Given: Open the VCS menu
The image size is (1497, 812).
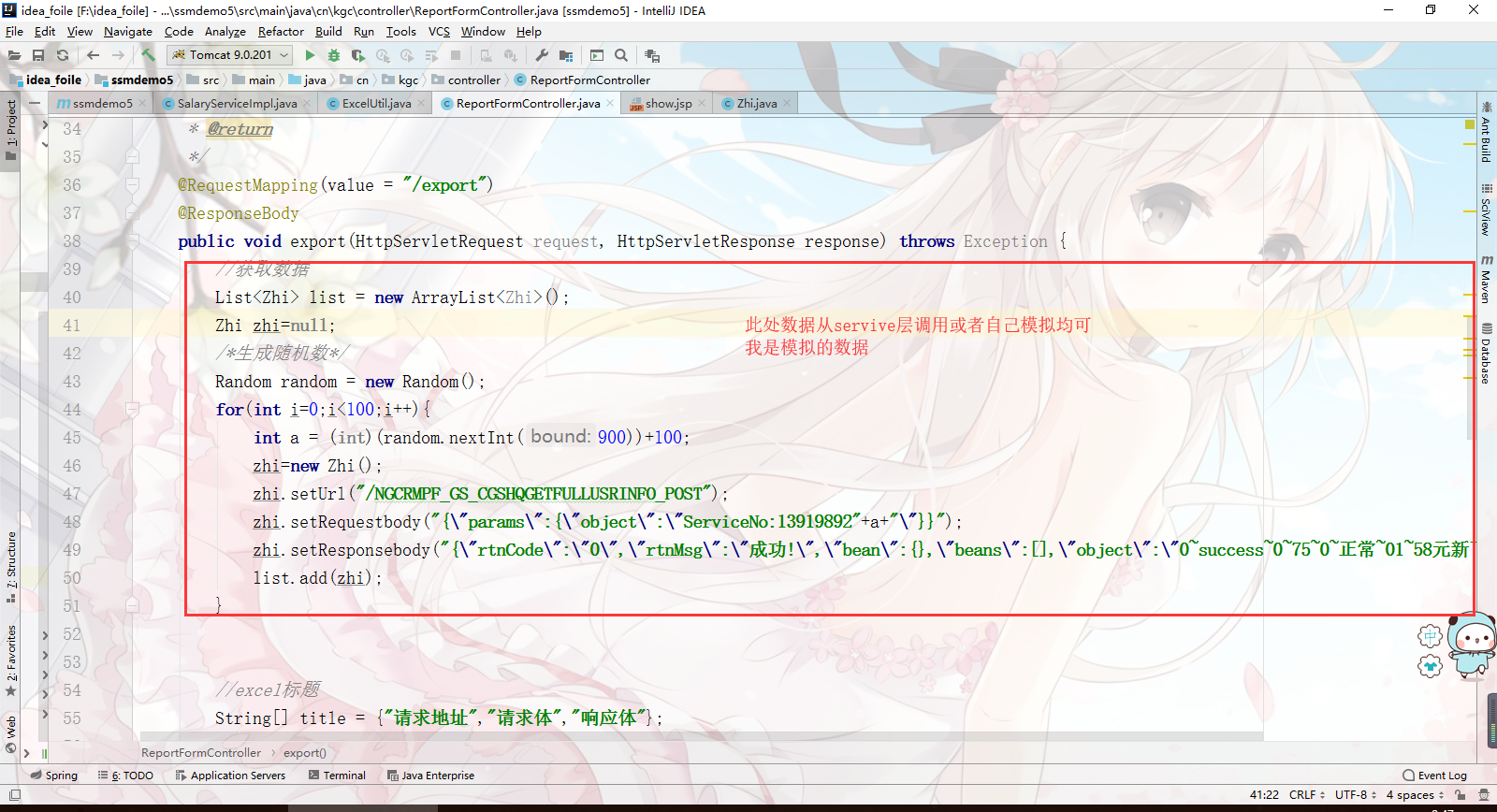Looking at the screenshot, I should click(x=439, y=31).
